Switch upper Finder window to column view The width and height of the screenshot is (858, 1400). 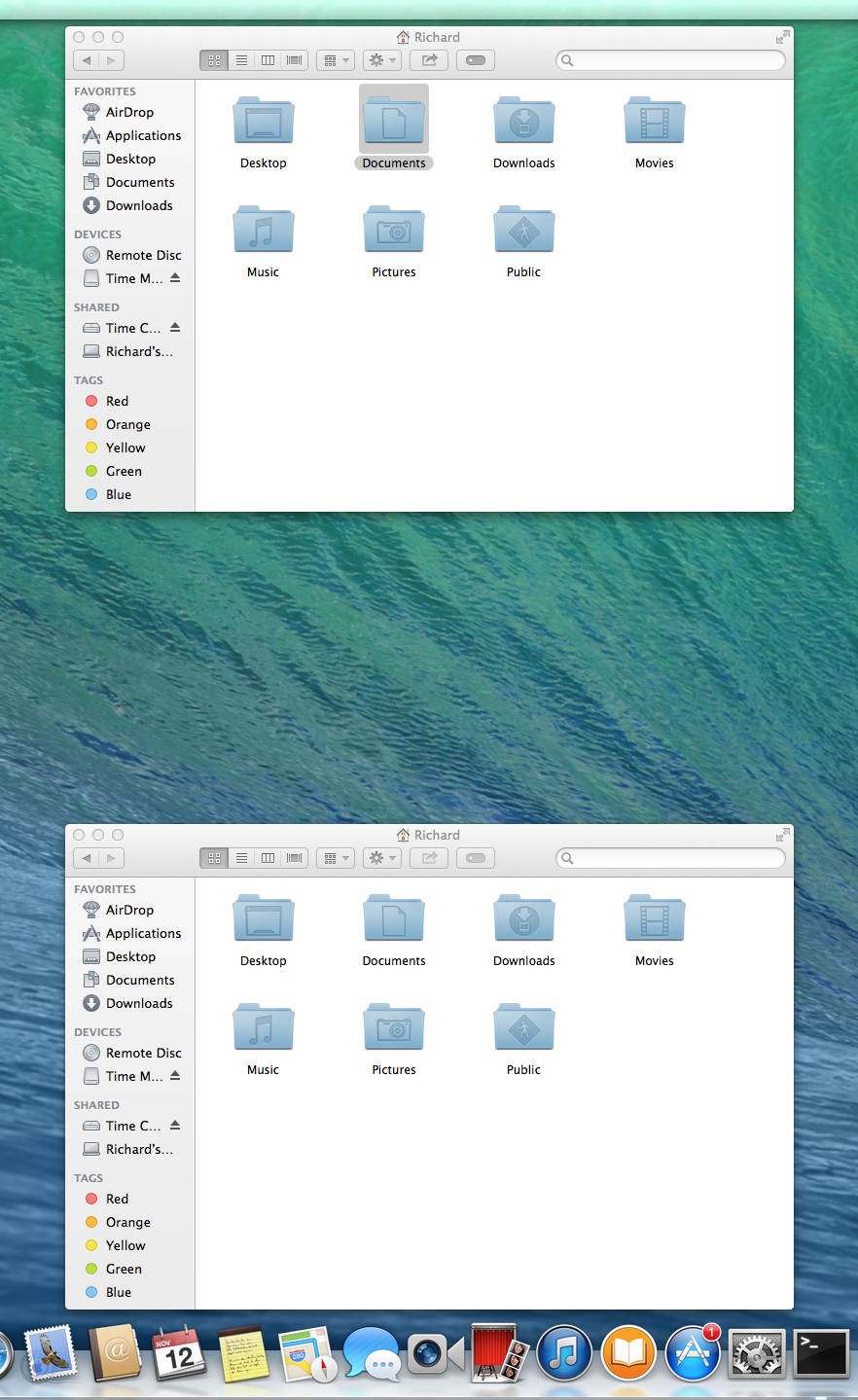click(268, 60)
